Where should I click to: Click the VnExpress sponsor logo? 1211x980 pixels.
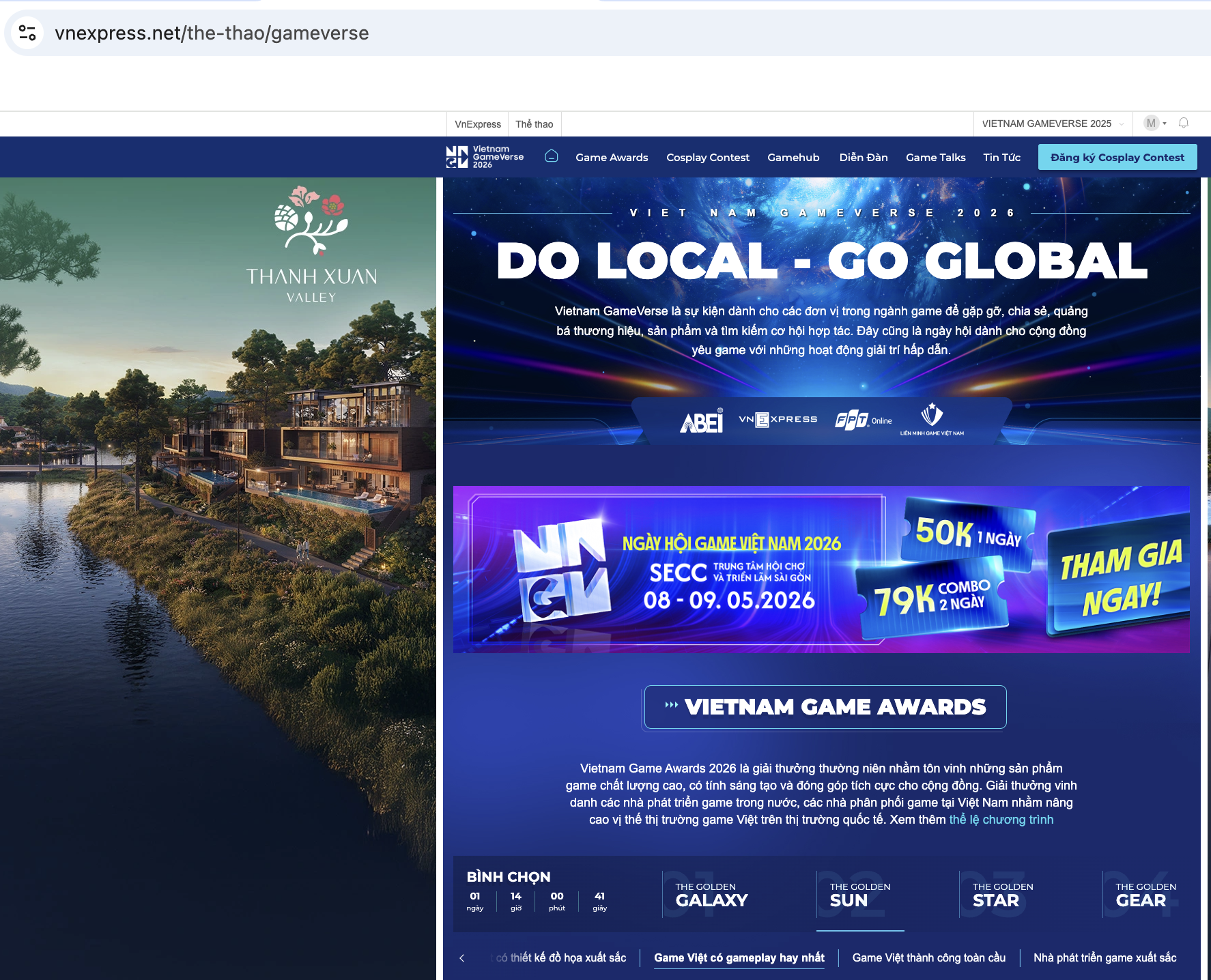pos(778,419)
